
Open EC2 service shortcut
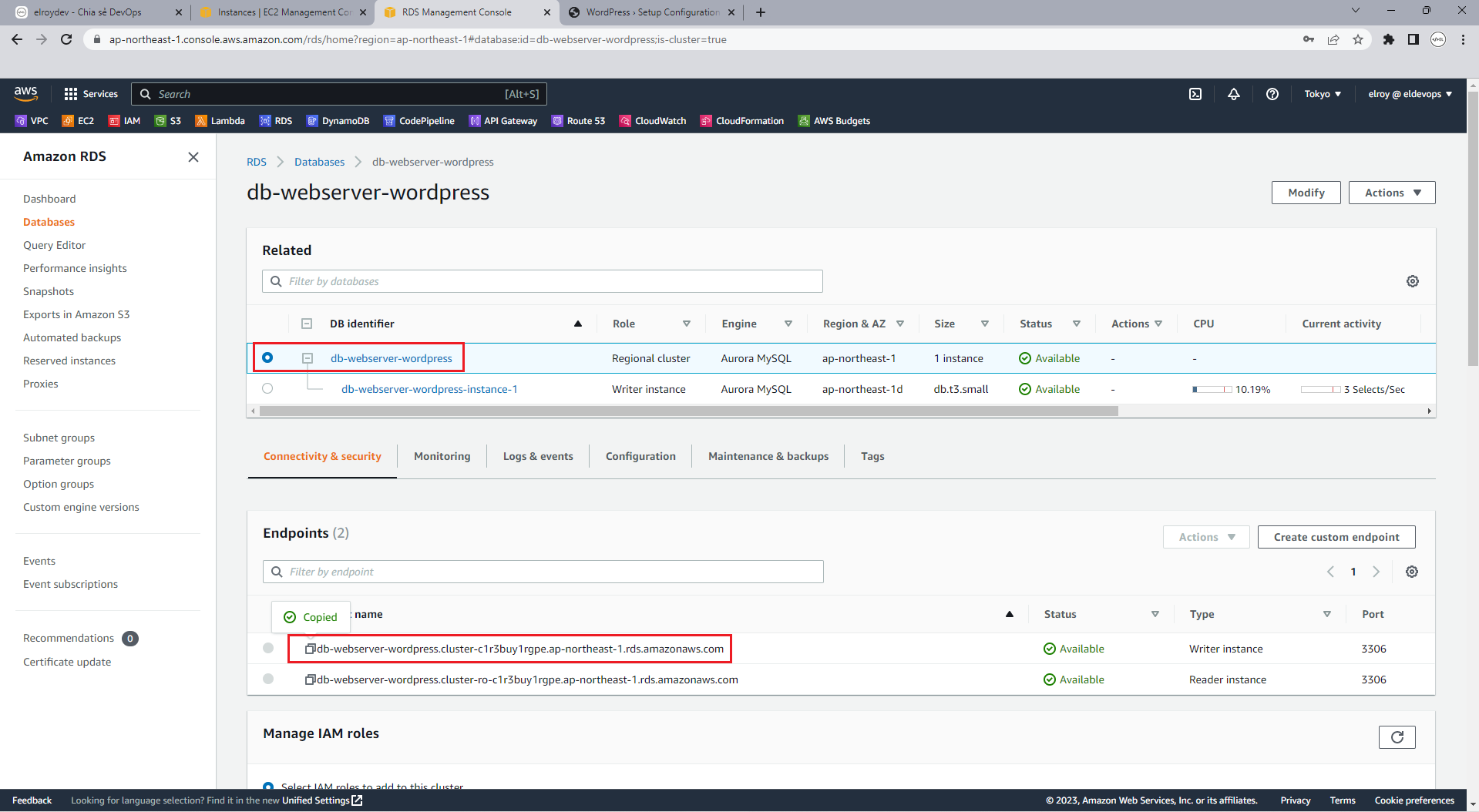(78, 121)
